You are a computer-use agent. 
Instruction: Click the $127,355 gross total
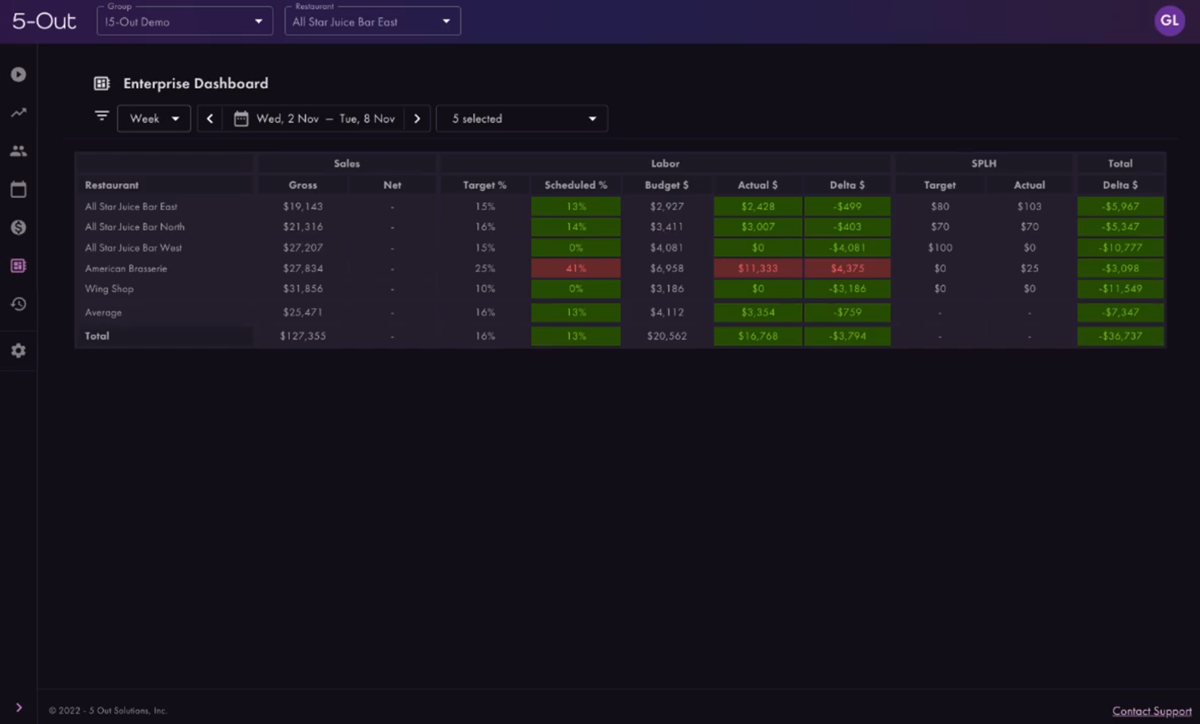click(303, 336)
